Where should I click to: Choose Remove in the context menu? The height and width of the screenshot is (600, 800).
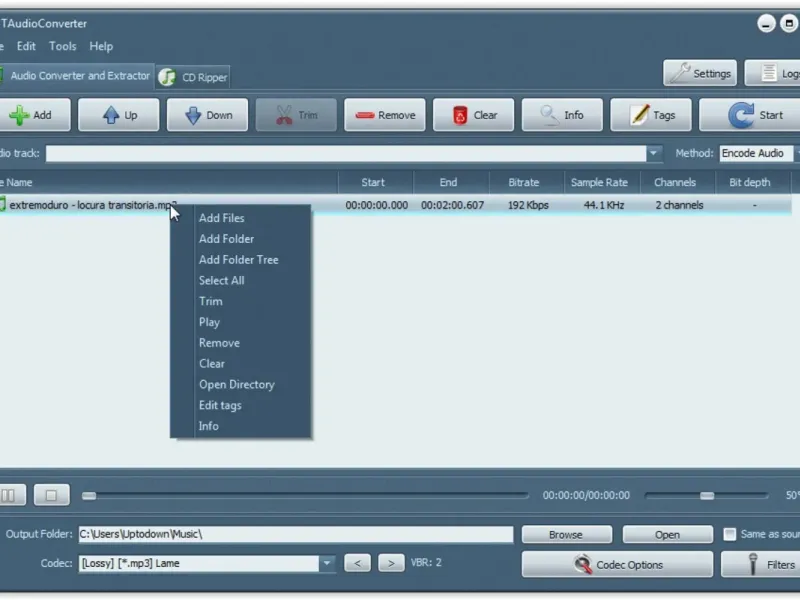point(219,343)
